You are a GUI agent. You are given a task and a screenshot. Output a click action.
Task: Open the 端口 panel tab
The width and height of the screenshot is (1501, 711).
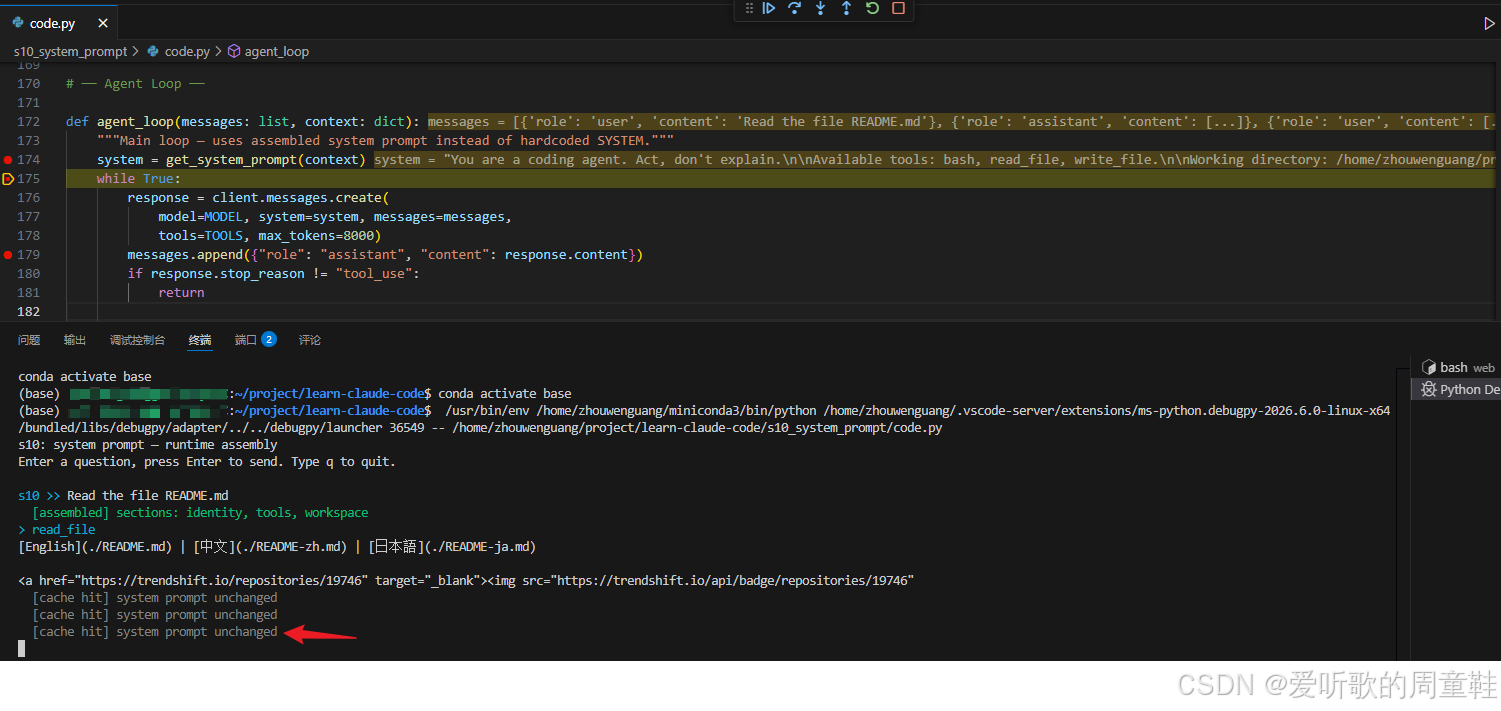coord(246,340)
